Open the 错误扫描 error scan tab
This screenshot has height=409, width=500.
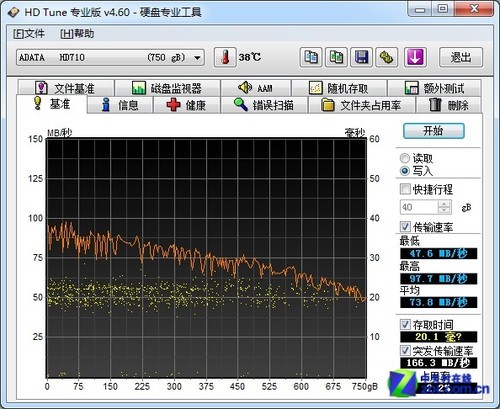click(264, 105)
